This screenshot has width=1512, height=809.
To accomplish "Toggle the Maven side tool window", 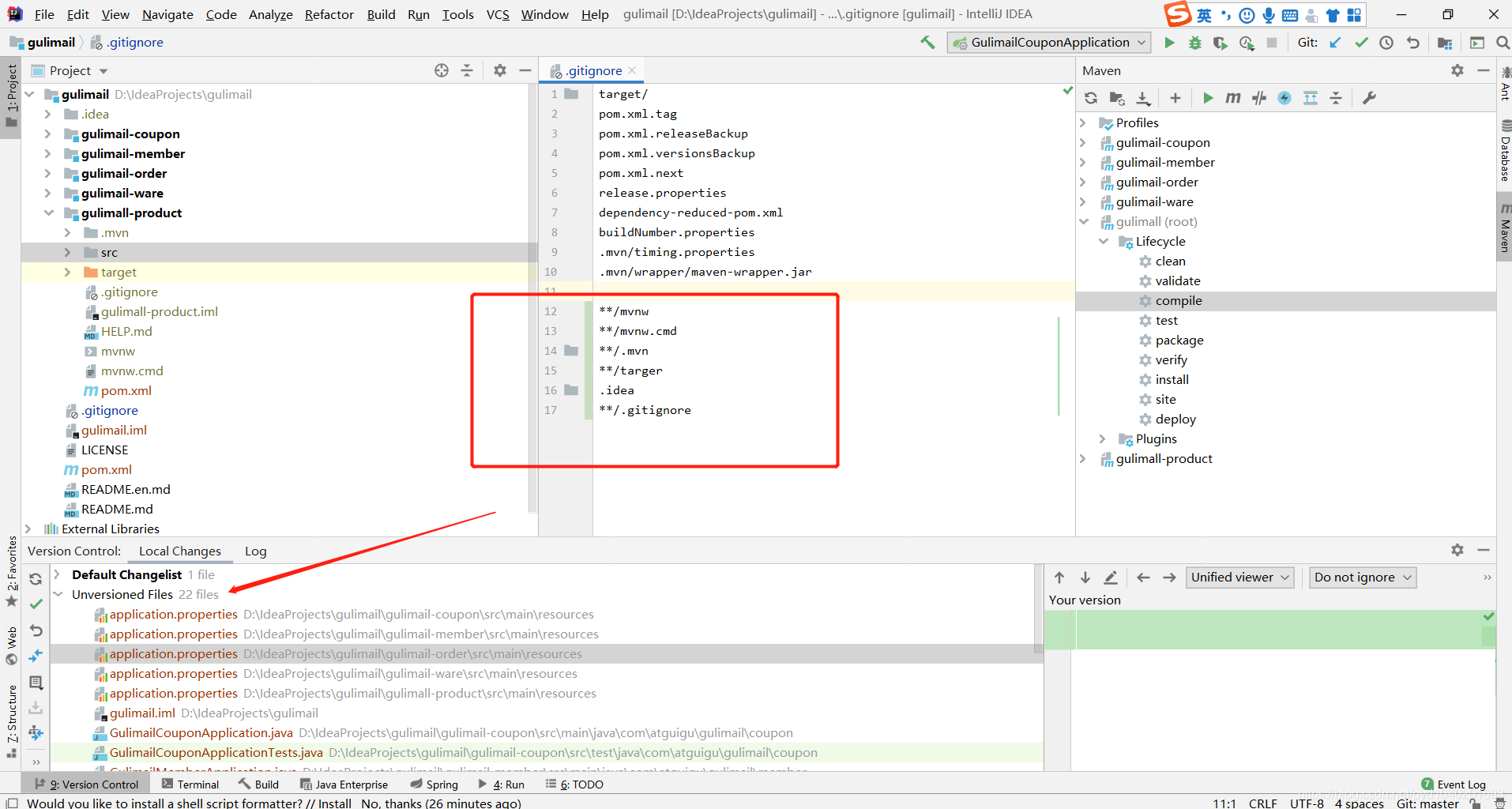I will pyautogui.click(x=1504, y=226).
